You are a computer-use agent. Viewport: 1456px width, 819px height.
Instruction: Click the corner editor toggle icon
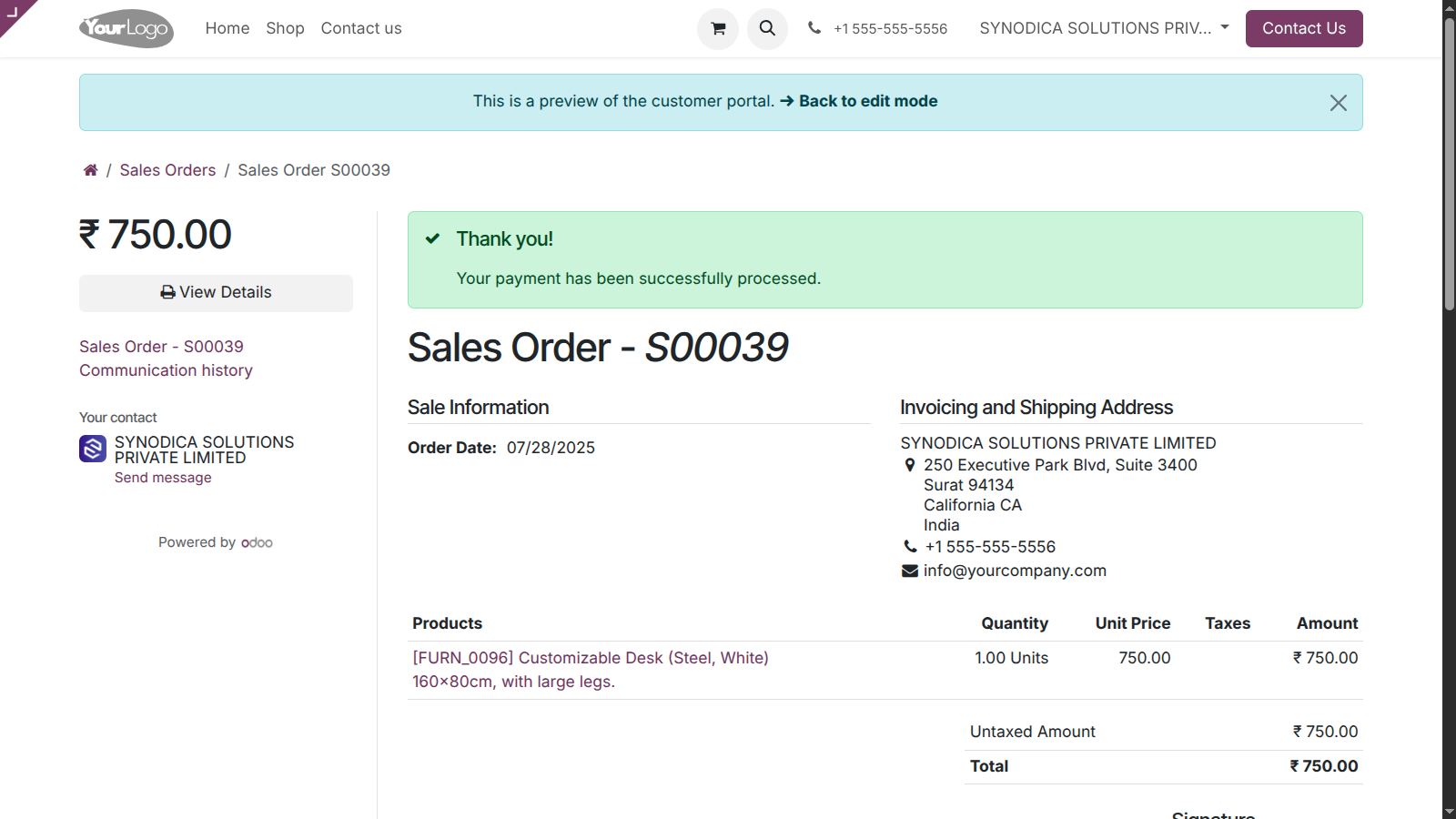coord(13,11)
